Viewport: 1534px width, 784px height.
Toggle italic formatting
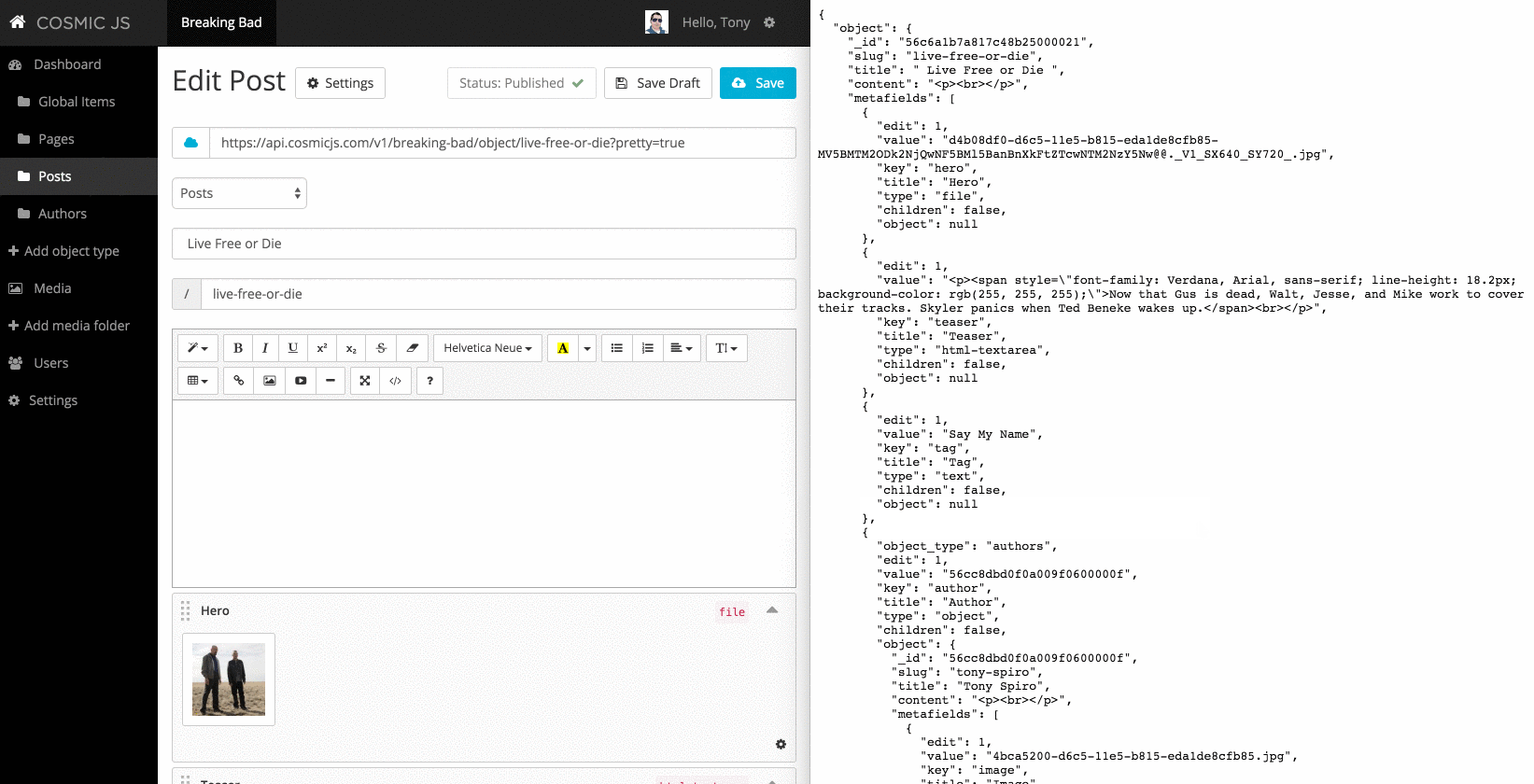tap(265, 348)
